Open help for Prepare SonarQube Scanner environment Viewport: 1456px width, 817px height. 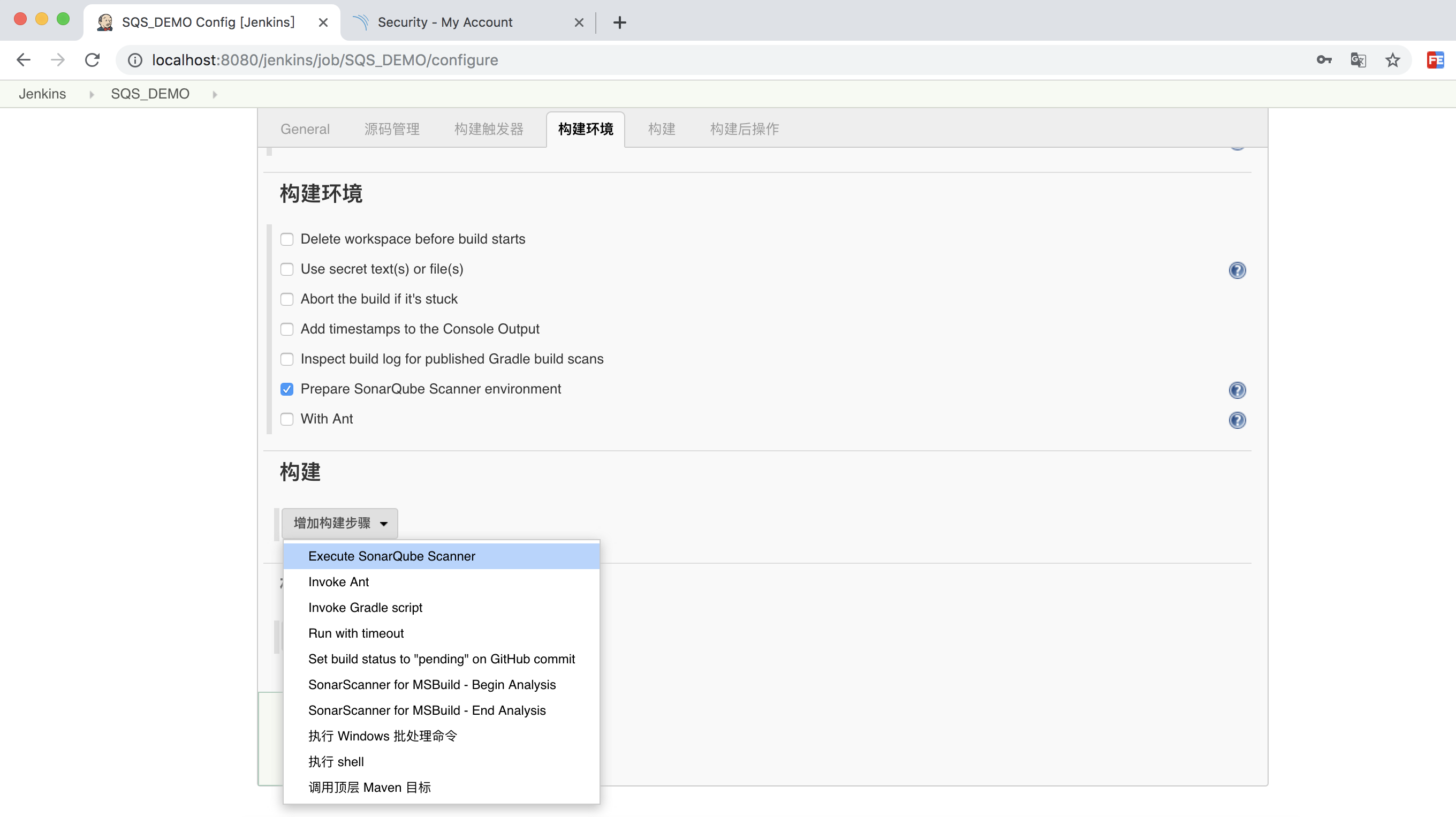tap(1237, 390)
